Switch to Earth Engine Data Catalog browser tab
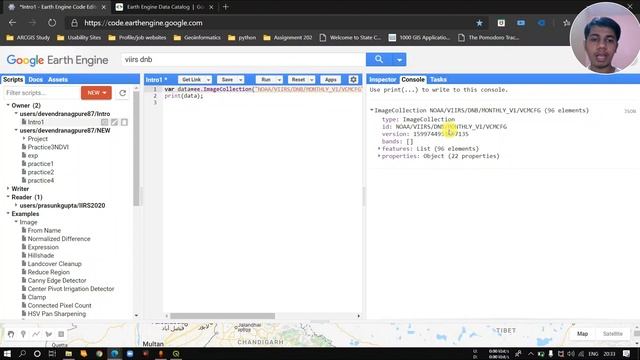 [165, 7]
